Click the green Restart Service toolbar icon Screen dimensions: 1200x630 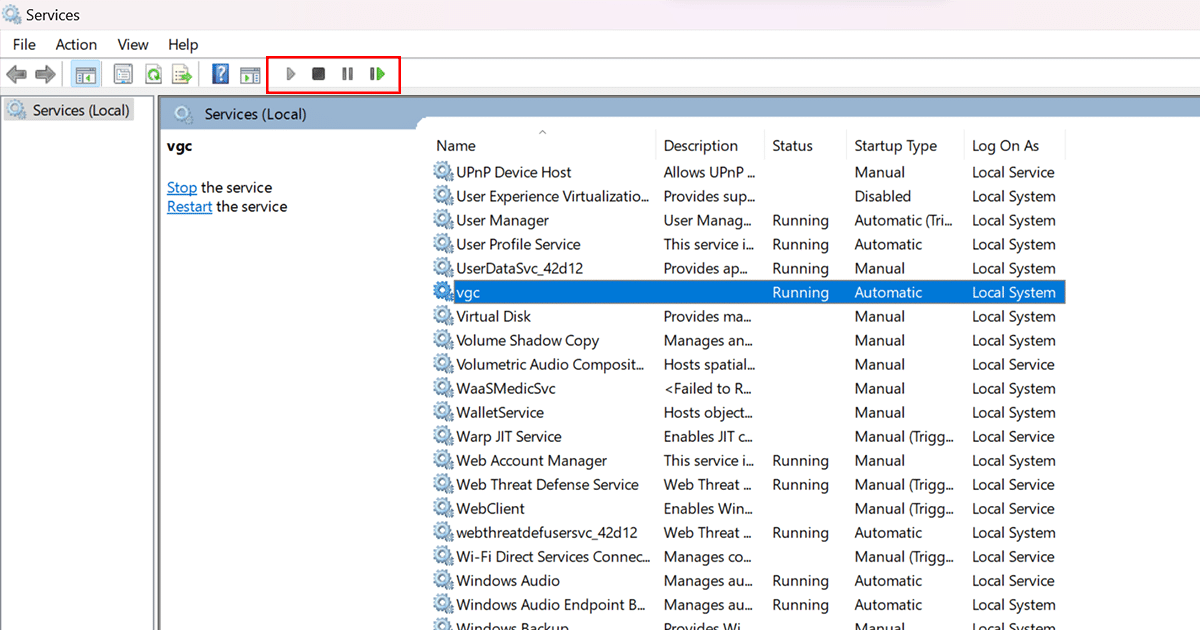coord(377,74)
